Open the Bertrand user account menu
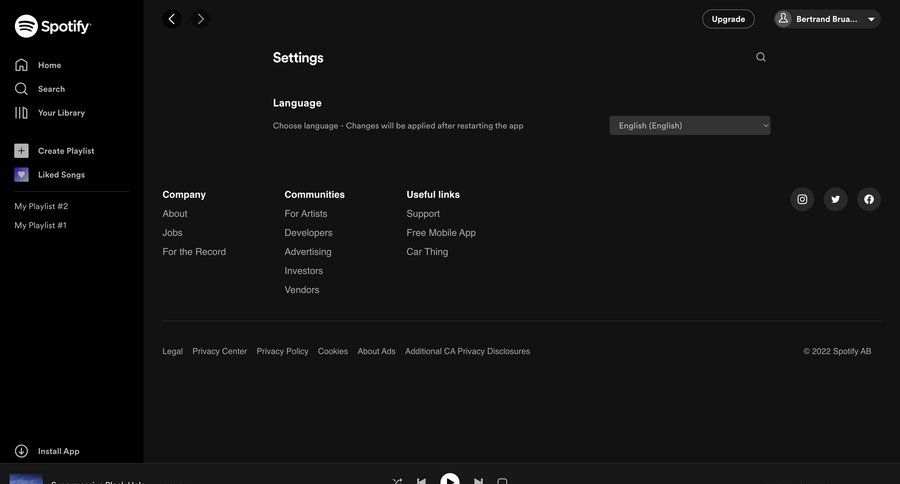This screenshot has width=900, height=484. pyautogui.click(x=827, y=19)
